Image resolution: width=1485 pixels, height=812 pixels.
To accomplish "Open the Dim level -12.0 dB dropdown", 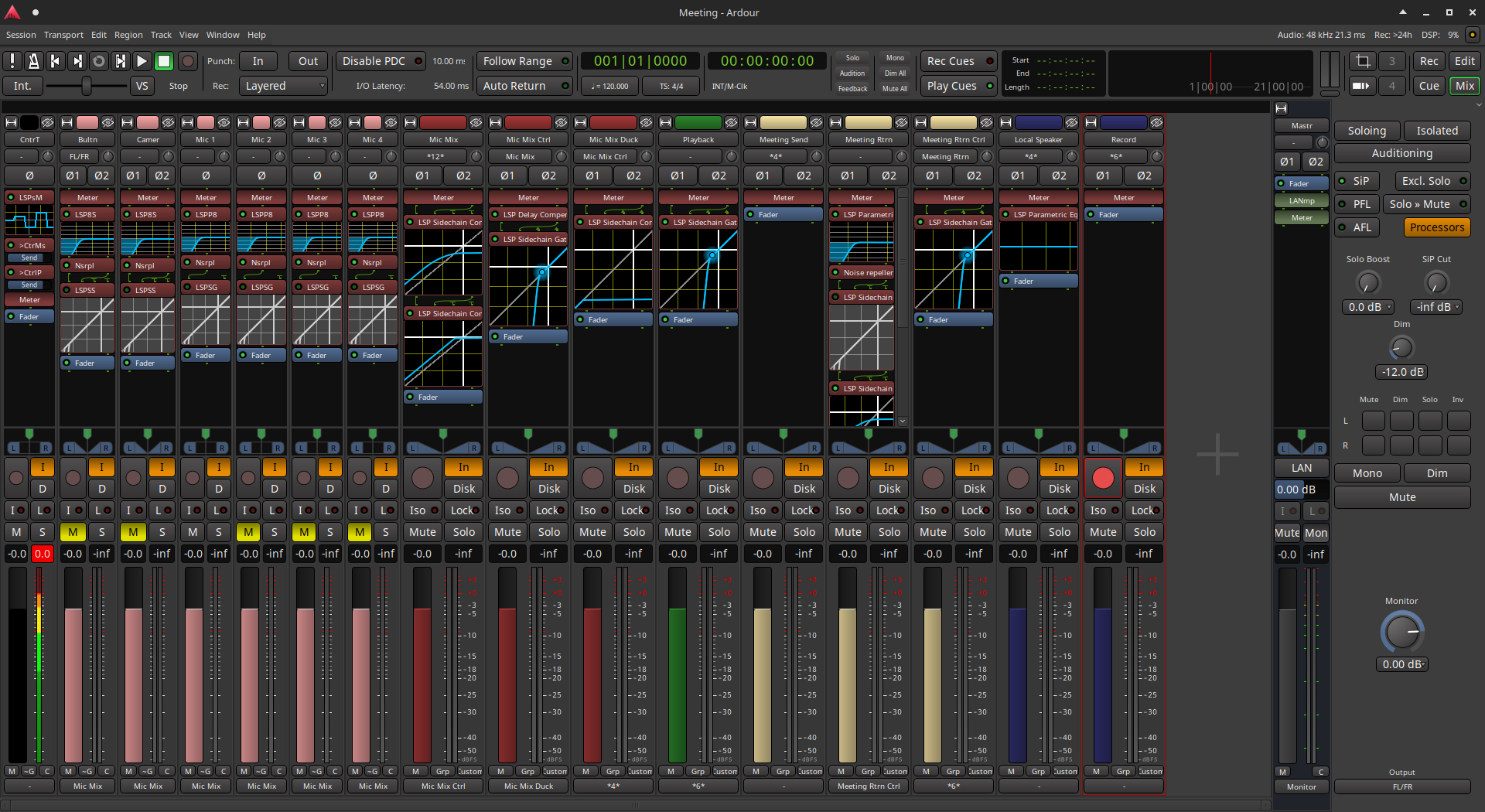I will tap(1402, 372).
